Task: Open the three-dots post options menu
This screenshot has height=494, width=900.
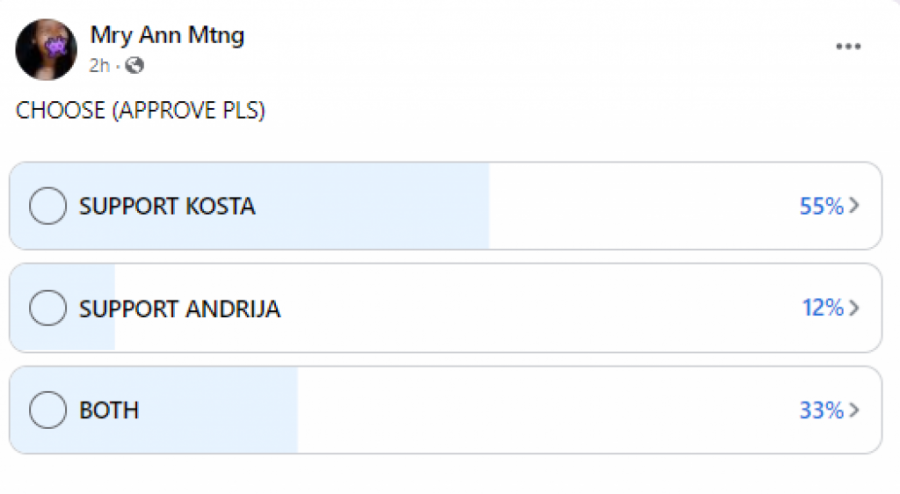Action: point(848,46)
